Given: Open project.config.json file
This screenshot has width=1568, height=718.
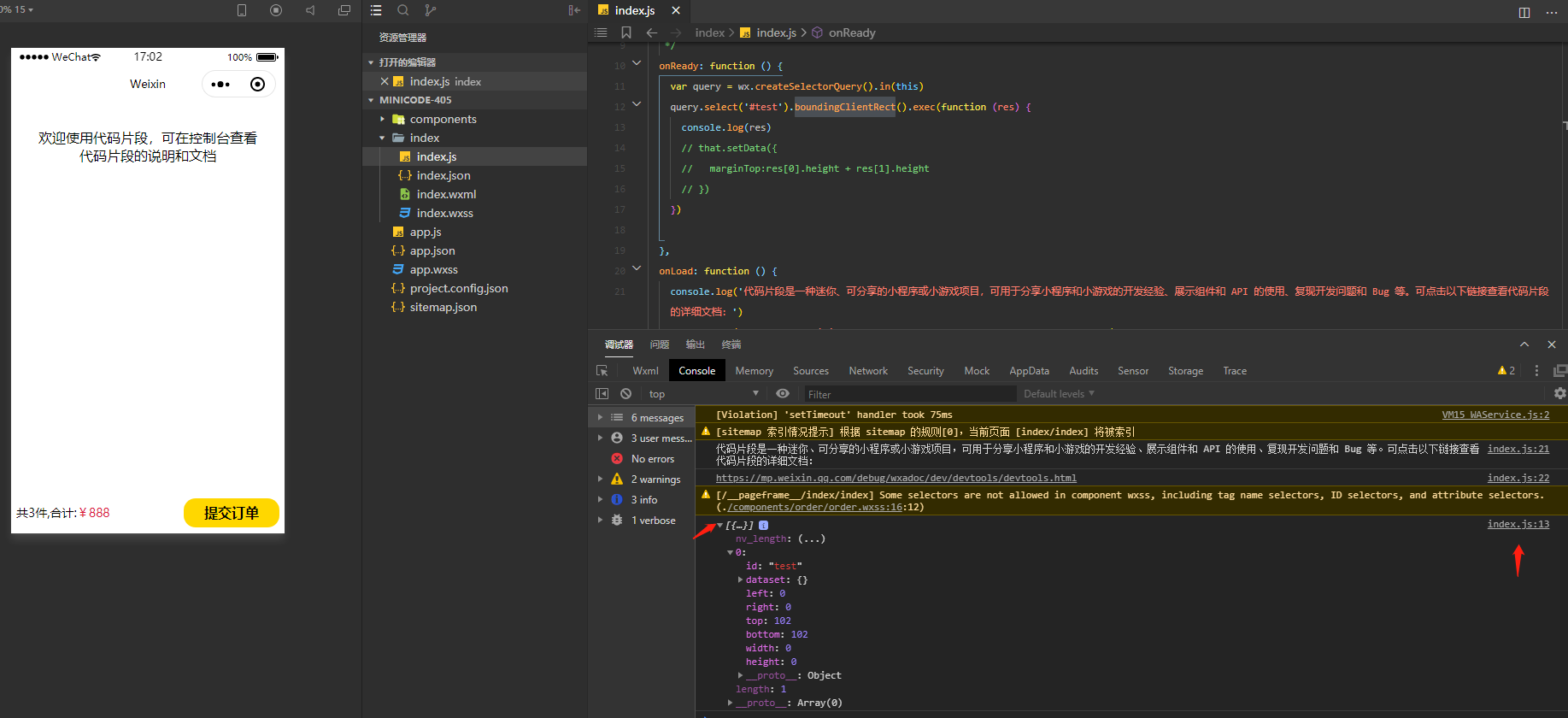Looking at the screenshot, I should coord(459,288).
